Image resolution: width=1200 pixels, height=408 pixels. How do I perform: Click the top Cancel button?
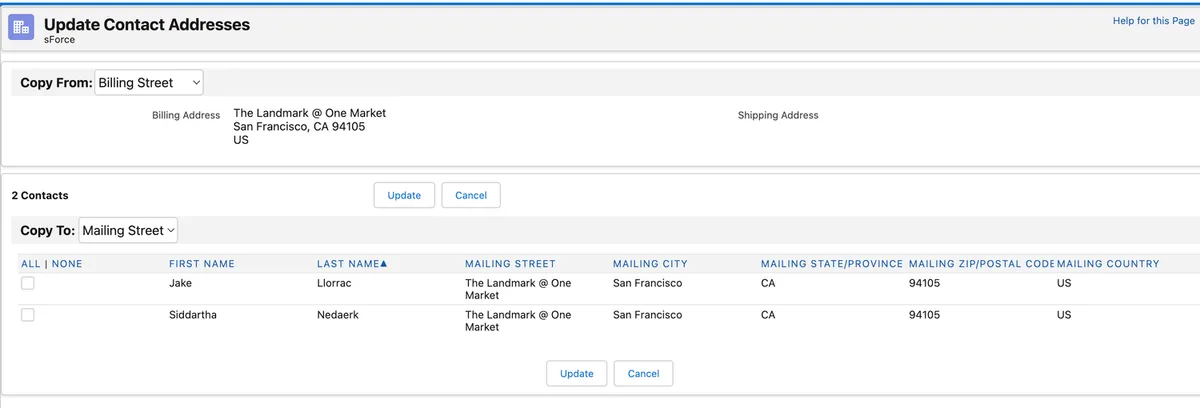tap(471, 195)
